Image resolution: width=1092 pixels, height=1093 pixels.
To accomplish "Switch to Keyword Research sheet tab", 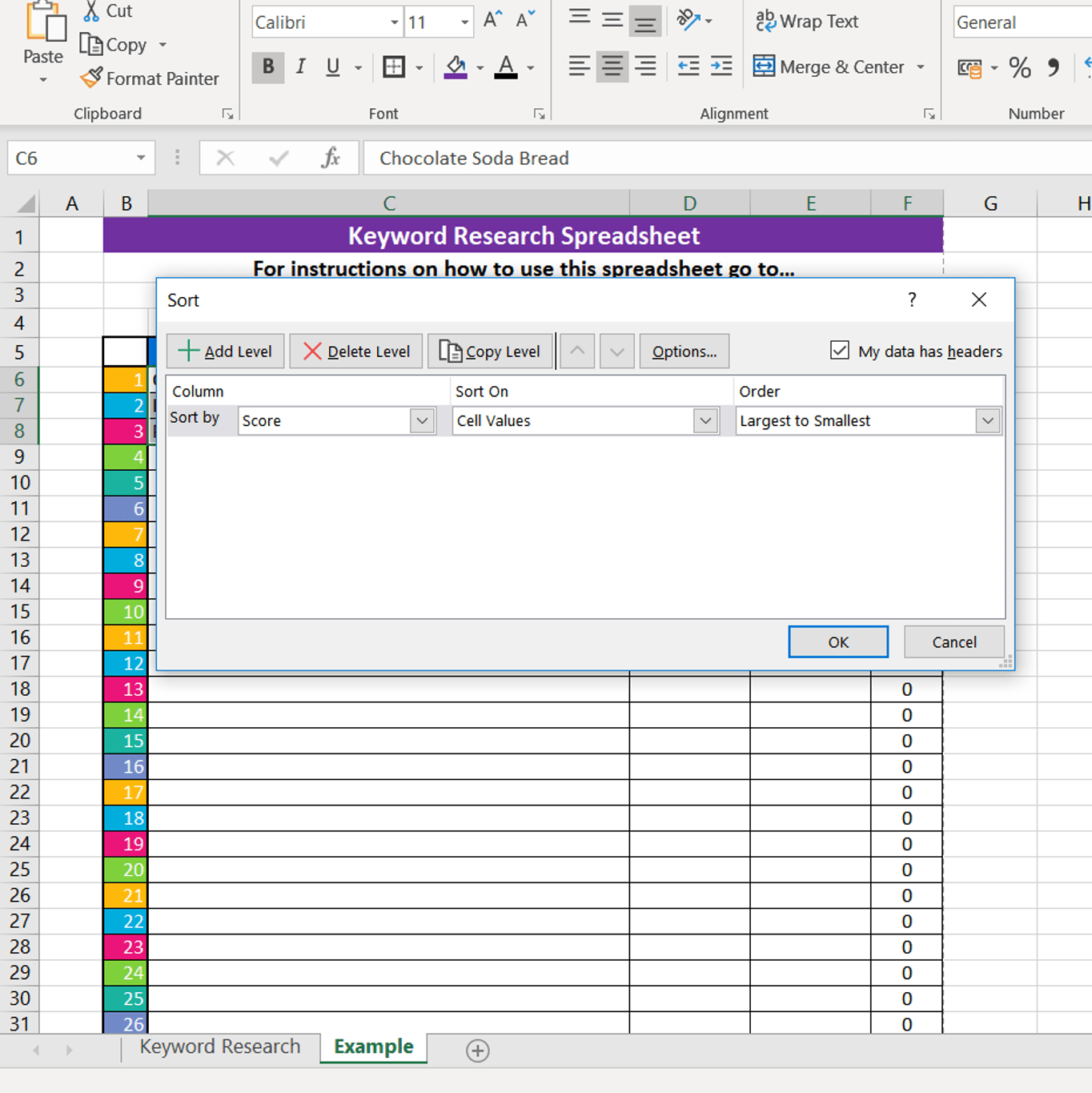I will [220, 1047].
